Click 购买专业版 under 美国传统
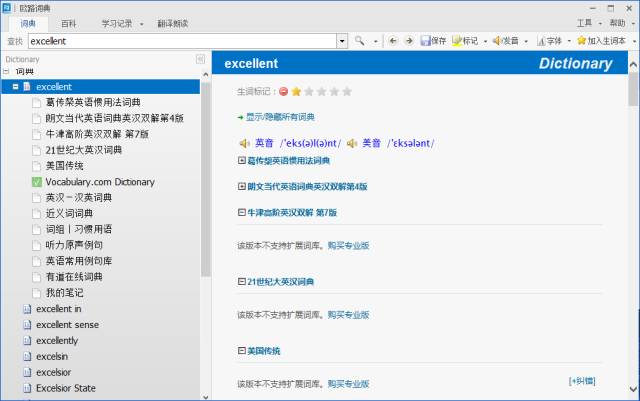This screenshot has height=401, width=640. pos(349,384)
